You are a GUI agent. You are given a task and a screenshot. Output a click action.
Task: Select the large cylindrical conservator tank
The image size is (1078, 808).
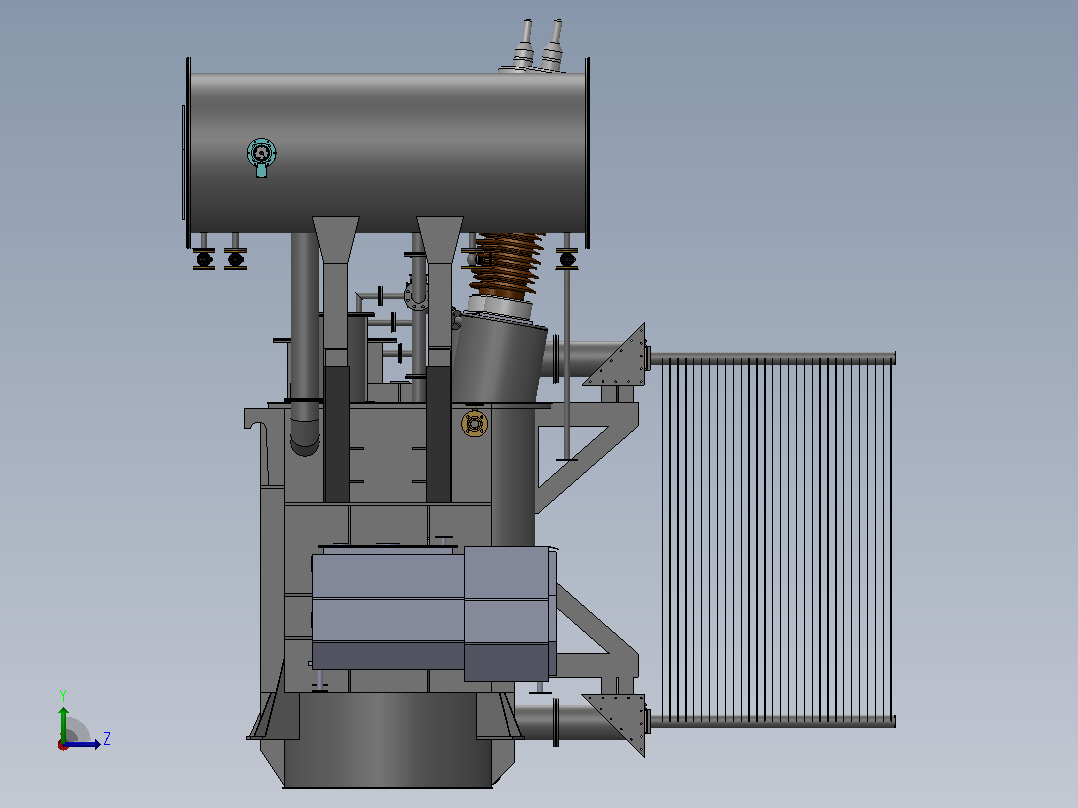pyautogui.click(x=387, y=153)
